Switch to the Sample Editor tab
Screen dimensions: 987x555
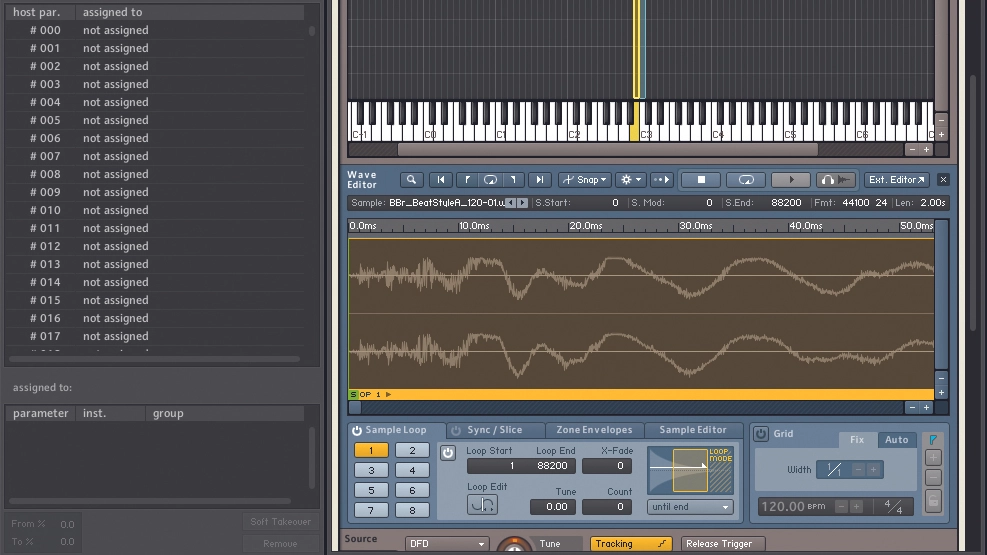692,430
